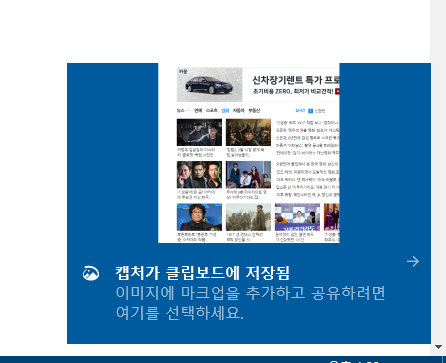Click the right arrow icon on the notification
446x363 pixels.
(x=413, y=262)
